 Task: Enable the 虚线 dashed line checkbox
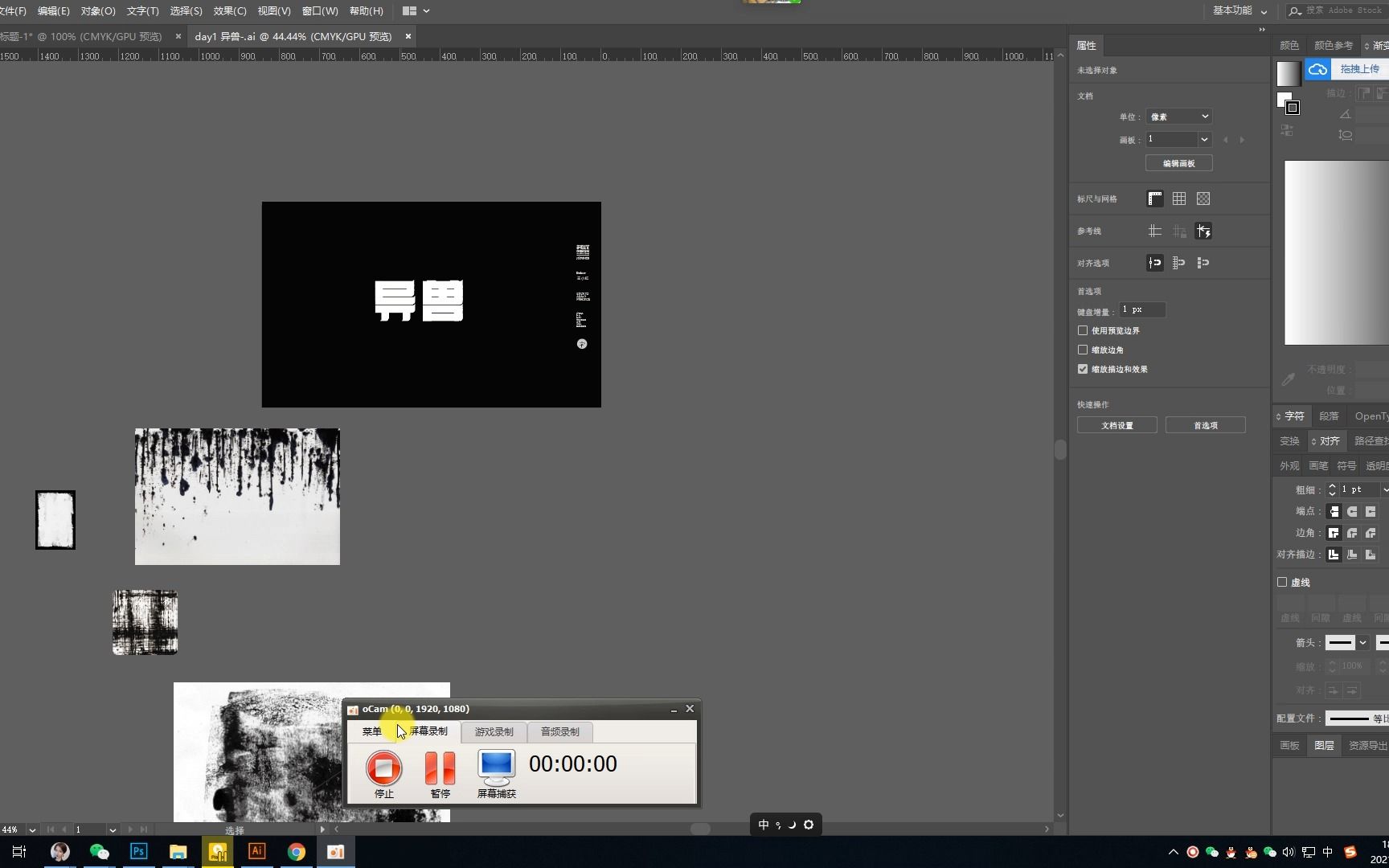[x=1283, y=582]
